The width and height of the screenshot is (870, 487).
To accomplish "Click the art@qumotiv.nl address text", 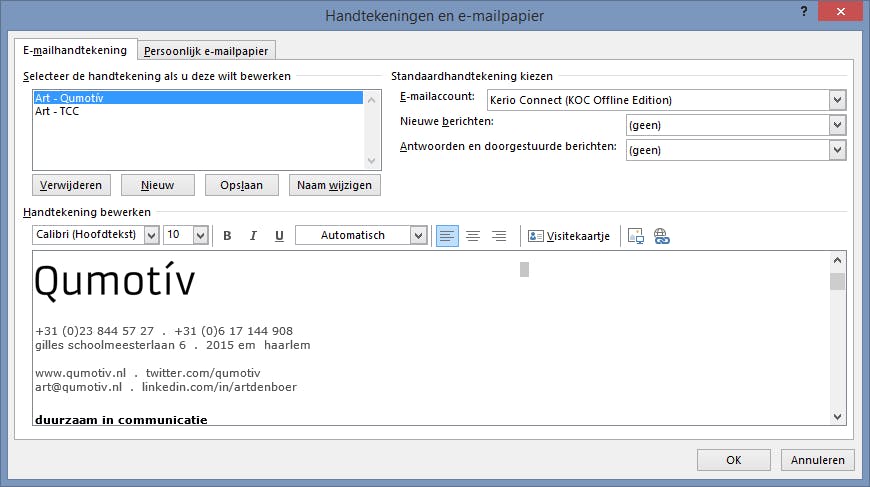I will [78, 387].
